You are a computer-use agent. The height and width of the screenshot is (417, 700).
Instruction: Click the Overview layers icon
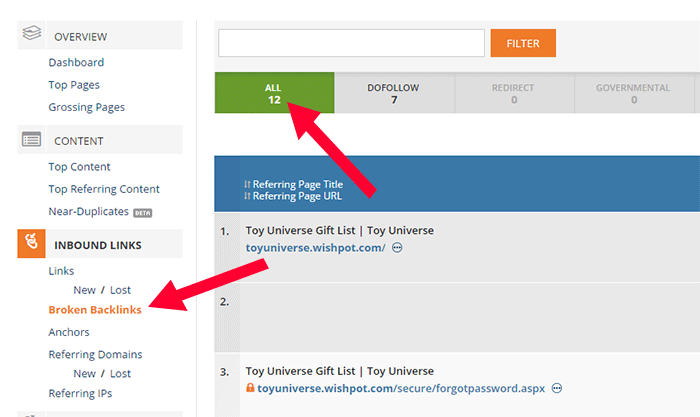coord(32,33)
